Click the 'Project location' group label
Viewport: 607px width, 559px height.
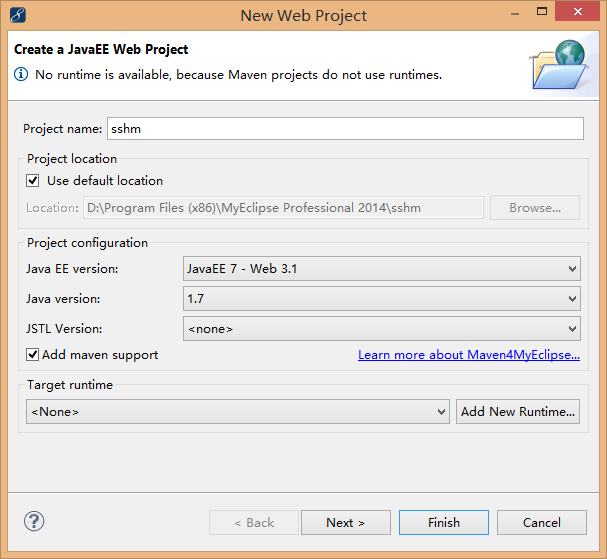pyautogui.click(x=72, y=159)
